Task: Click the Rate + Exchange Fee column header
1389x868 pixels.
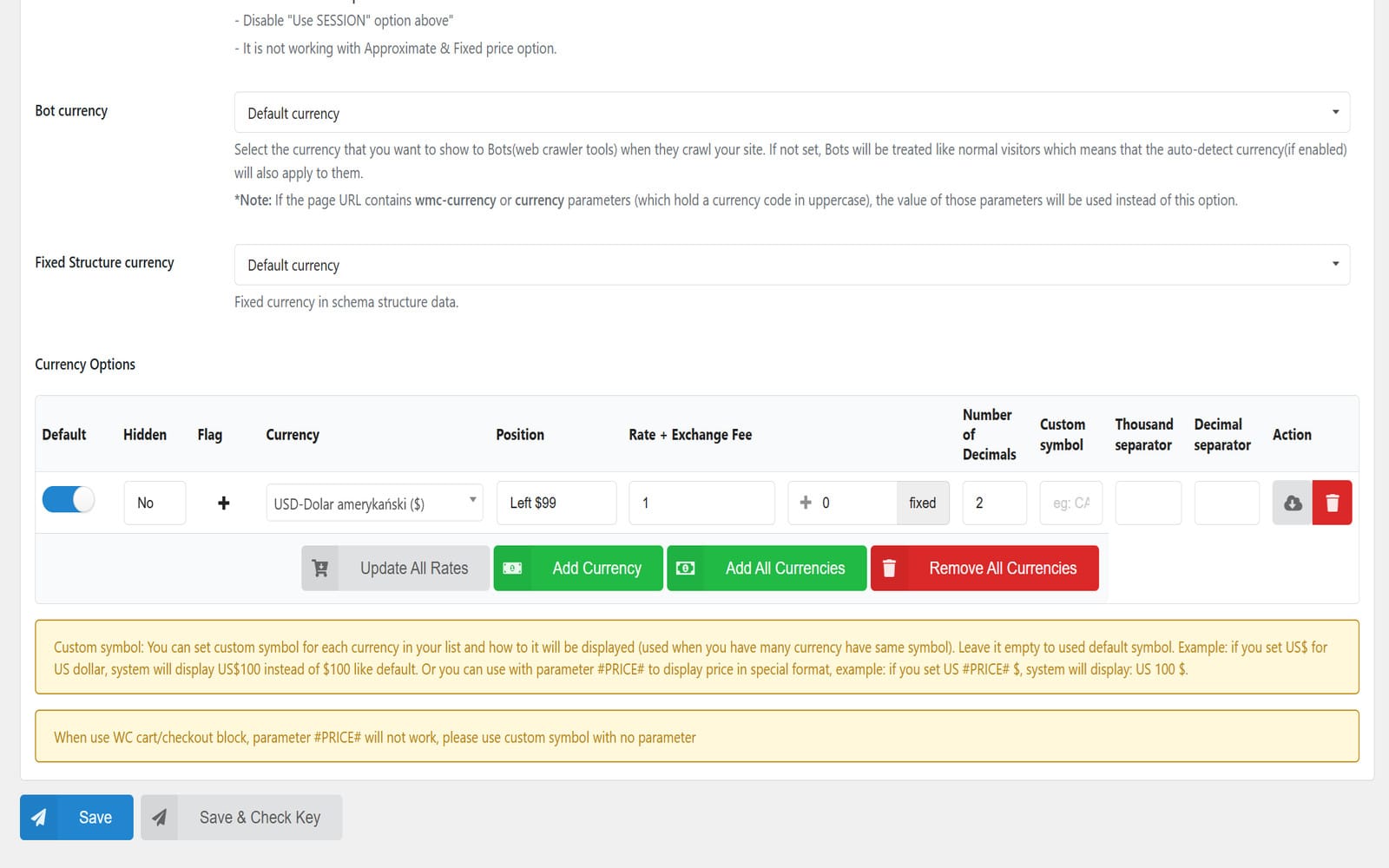Action: (690, 435)
